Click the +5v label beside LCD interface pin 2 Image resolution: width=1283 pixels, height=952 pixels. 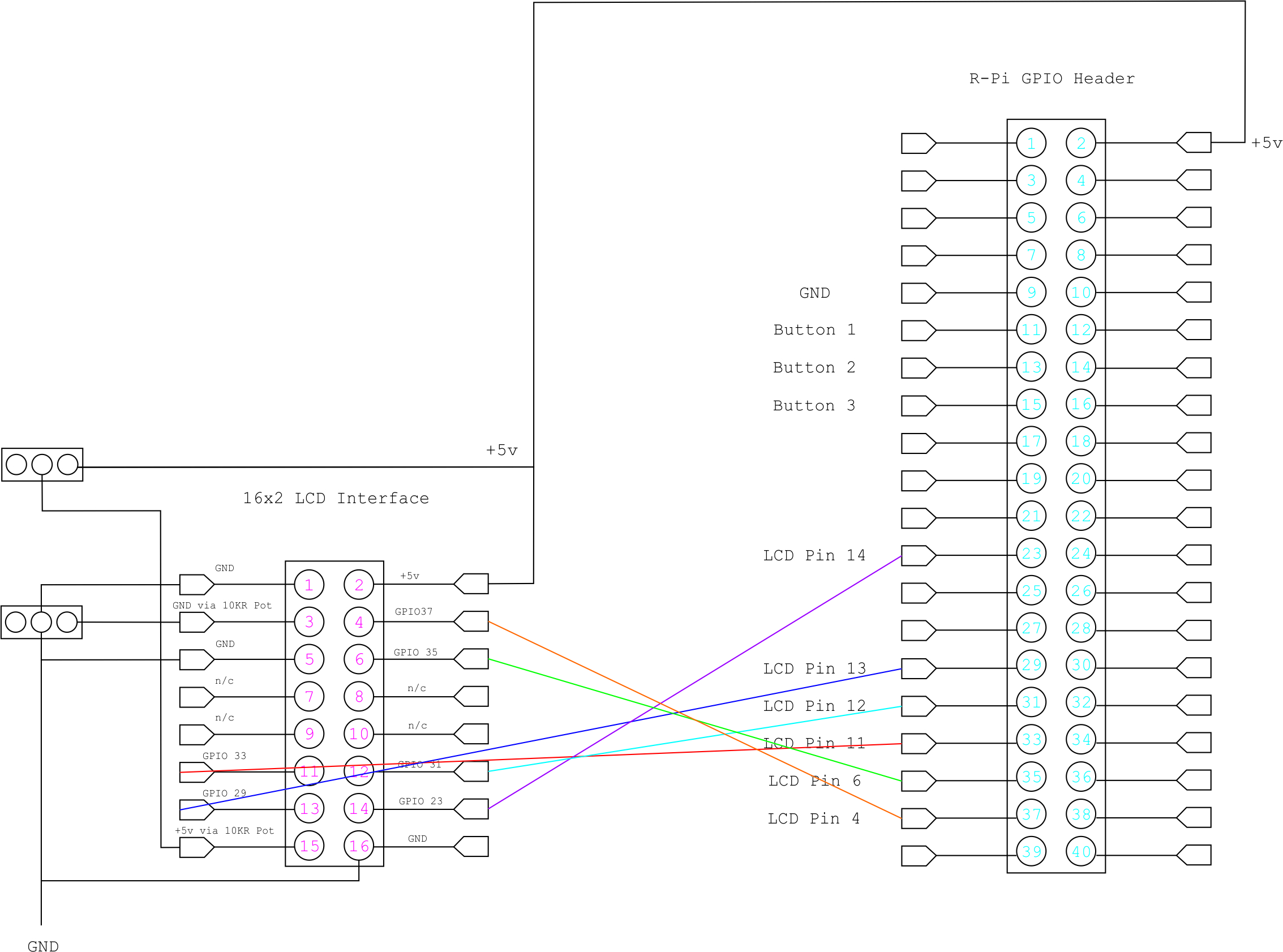point(409,576)
